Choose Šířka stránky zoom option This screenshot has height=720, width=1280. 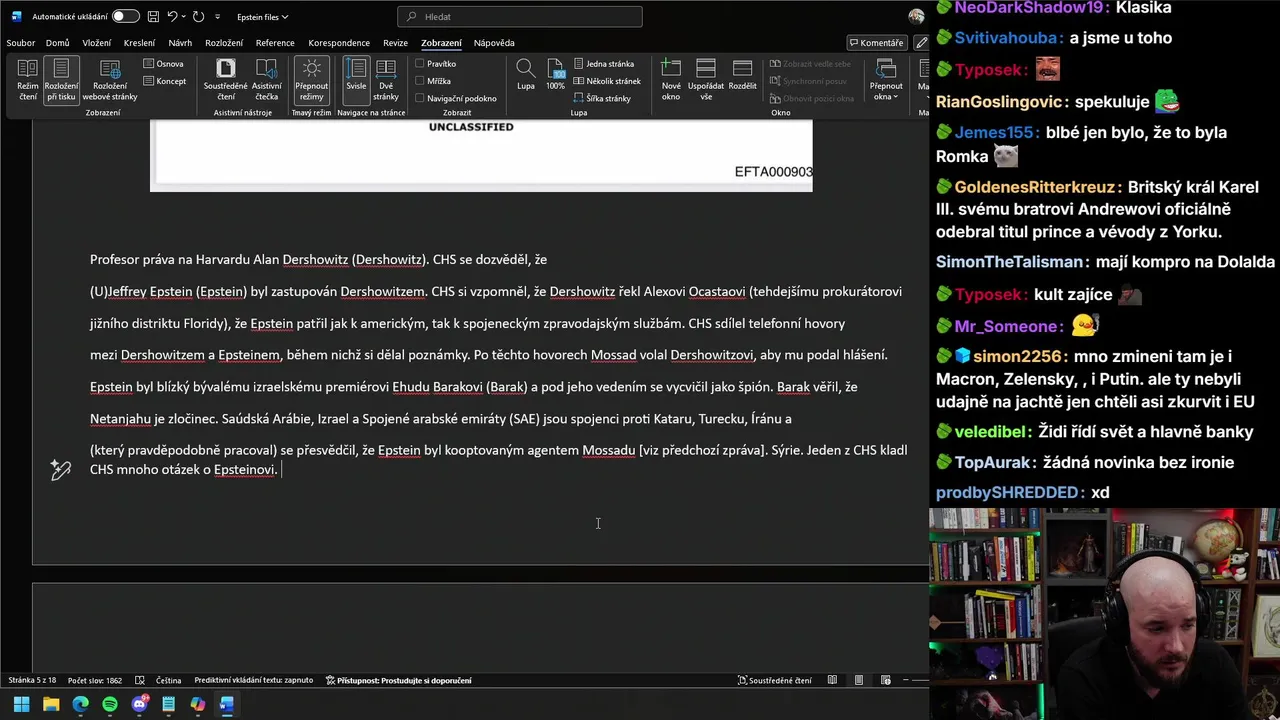coord(602,98)
